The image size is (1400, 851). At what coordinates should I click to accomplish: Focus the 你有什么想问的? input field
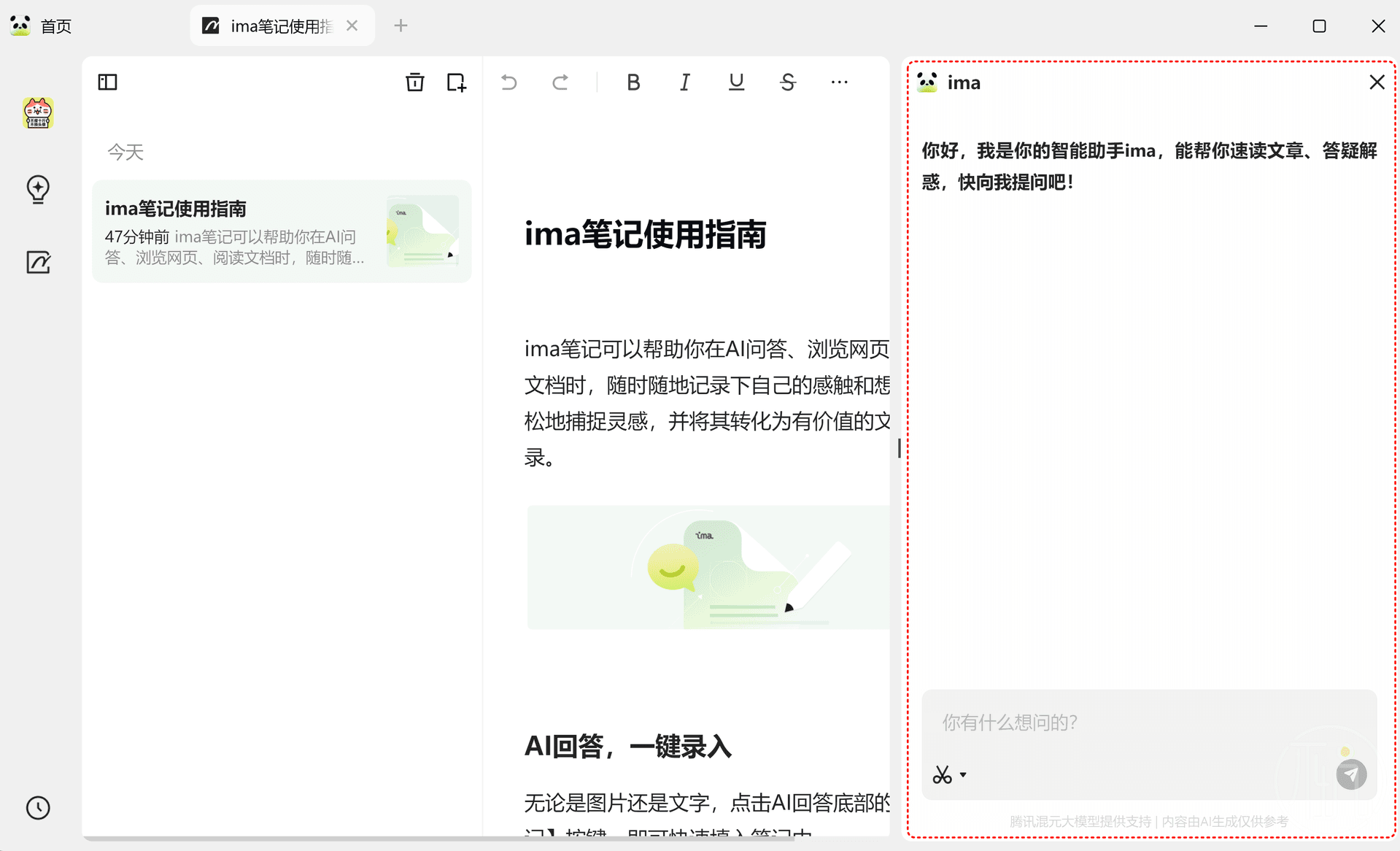tap(1149, 723)
